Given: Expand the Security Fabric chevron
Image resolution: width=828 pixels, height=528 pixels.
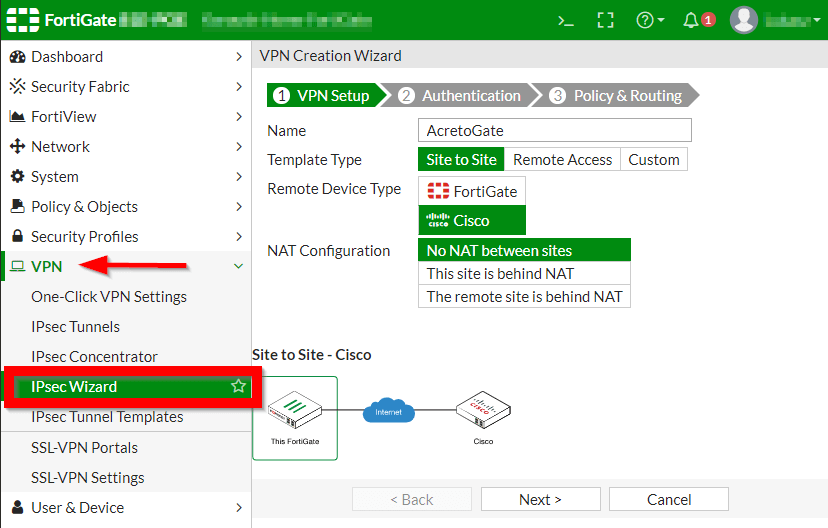Looking at the screenshot, I should pos(239,87).
